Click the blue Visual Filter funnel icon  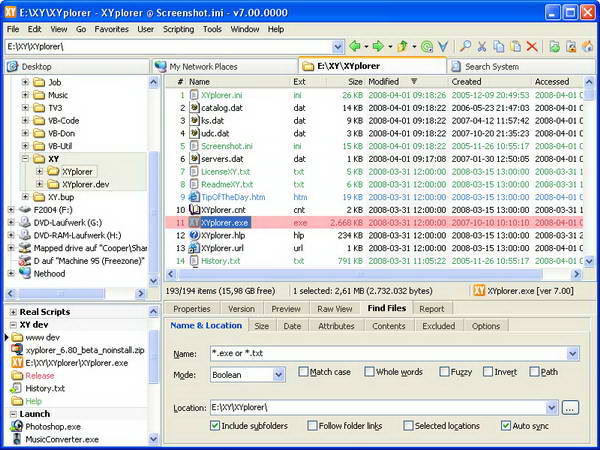click(x=442, y=47)
